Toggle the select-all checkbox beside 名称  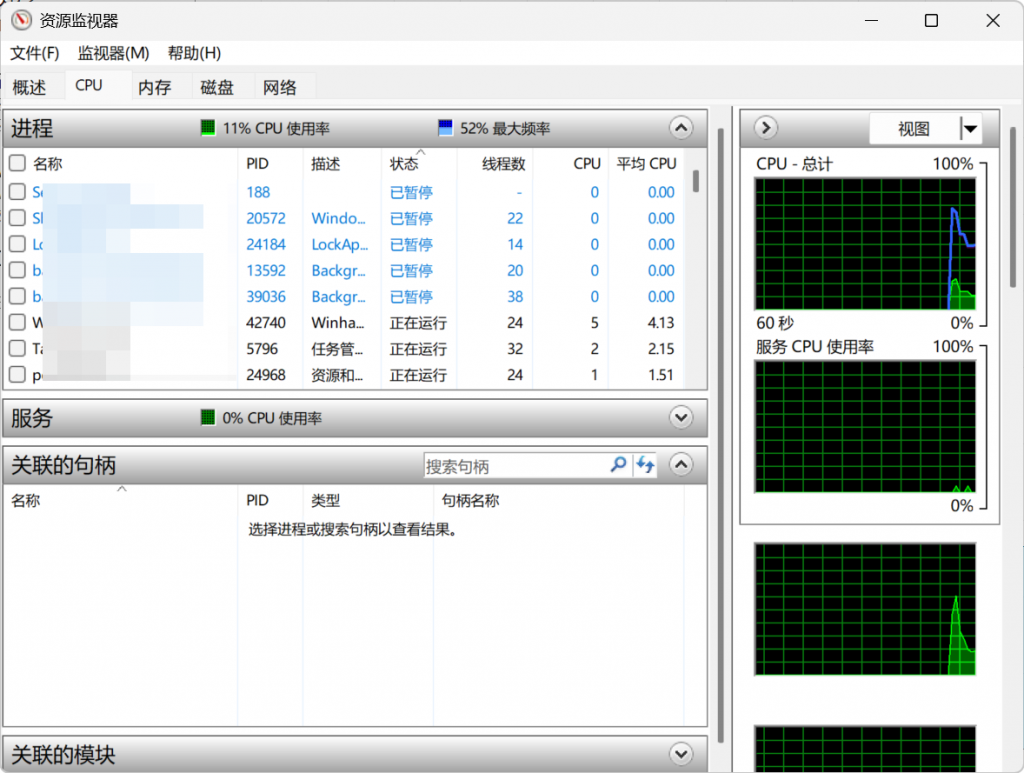(x=18, y=163)
